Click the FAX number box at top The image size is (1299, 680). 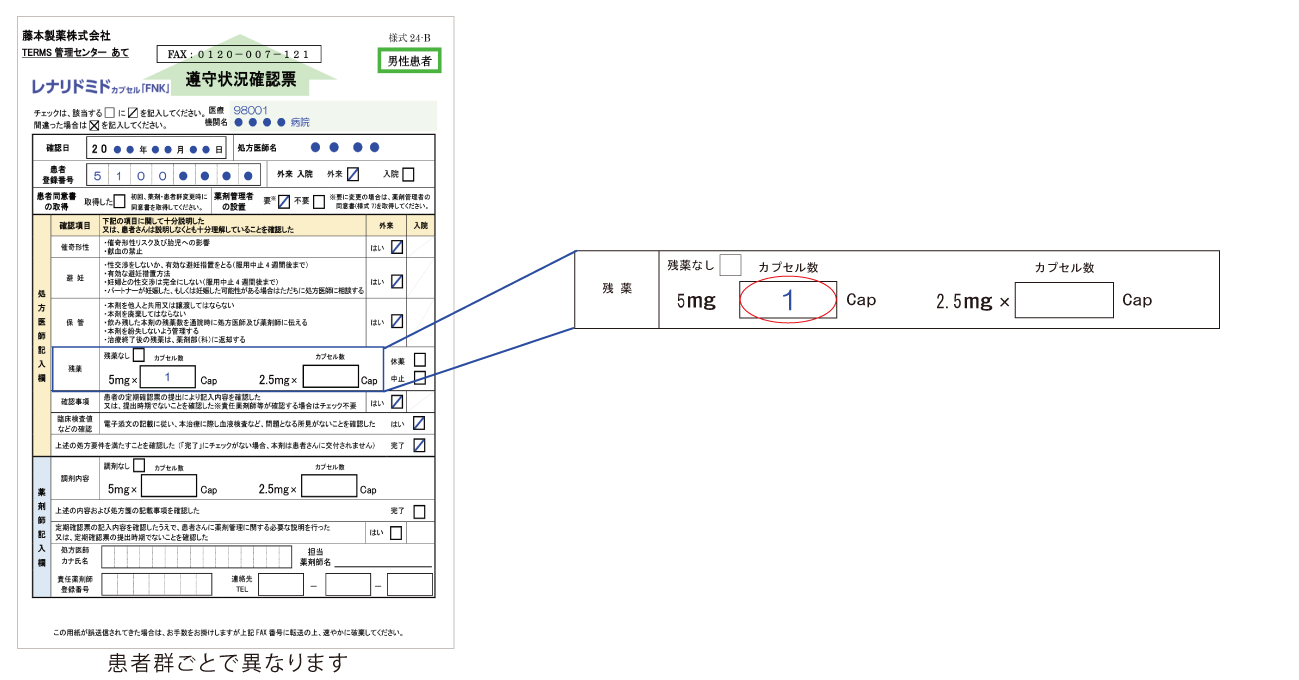(239, 54)
